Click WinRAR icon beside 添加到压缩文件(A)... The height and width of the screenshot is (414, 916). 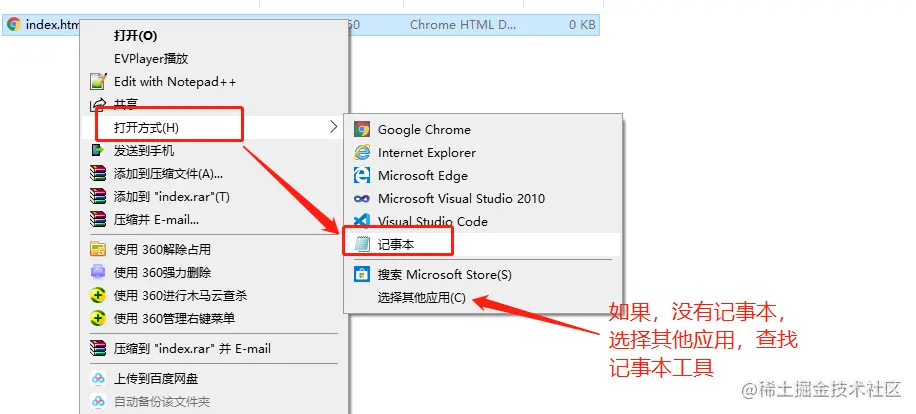pos(98,173)
